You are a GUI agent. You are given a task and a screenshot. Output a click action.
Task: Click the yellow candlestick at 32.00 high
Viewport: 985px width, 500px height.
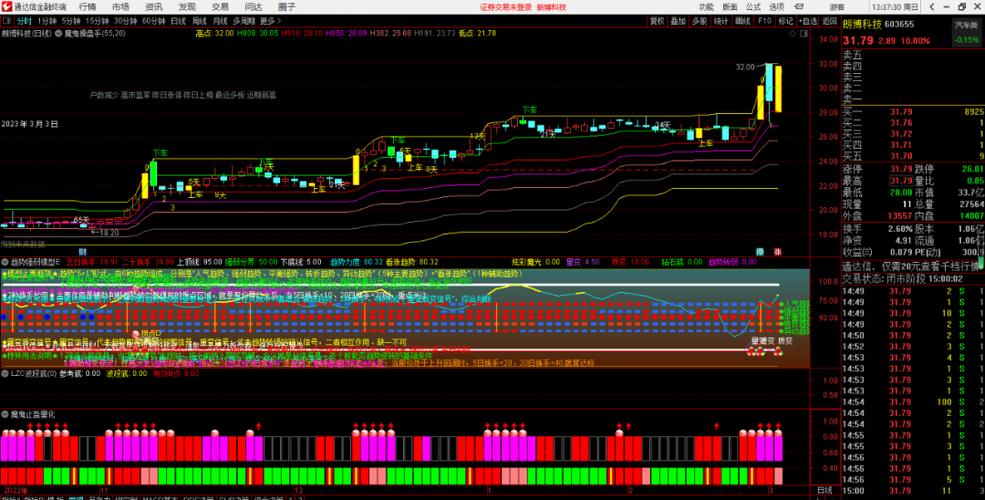point(777,88)
